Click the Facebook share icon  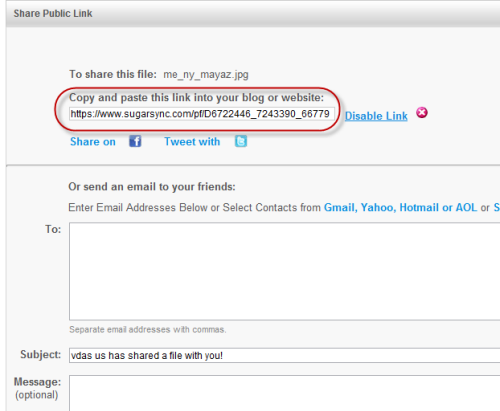(135, 141)
